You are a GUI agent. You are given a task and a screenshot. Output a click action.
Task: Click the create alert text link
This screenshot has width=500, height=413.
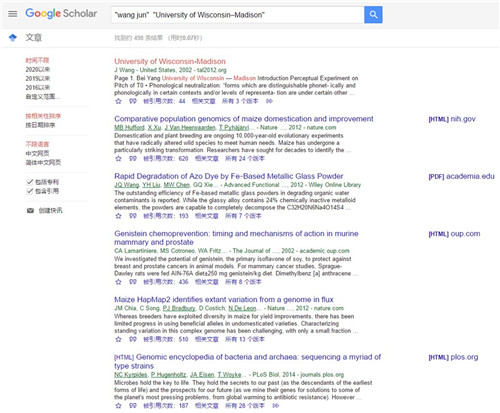pyautogui.click(x=50, y=210)
